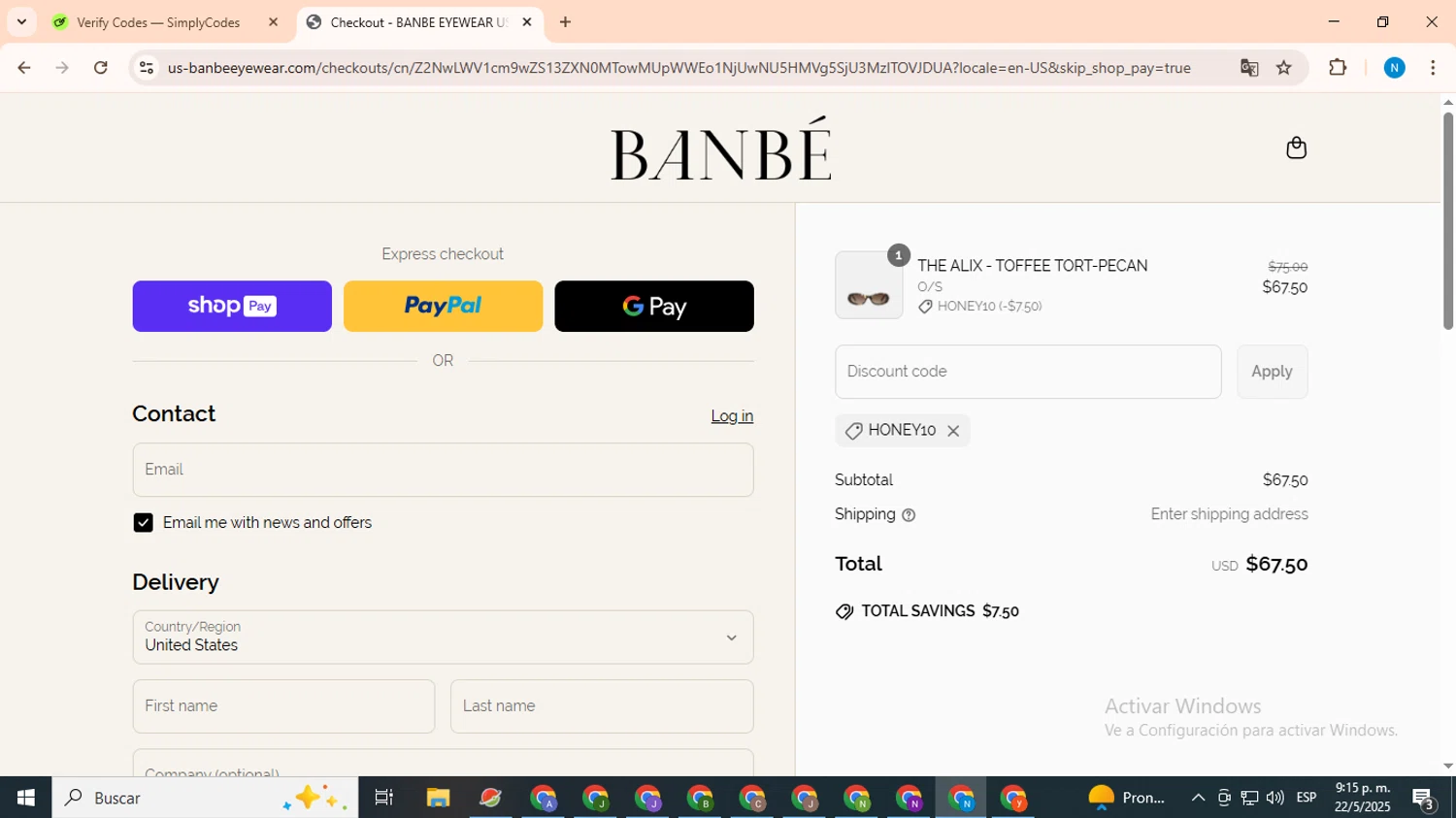Image resolution: width=1456 pixels, height=818 pixels.
Task: Open Task View on the taskbar
Action: click(x=384, y=798)
